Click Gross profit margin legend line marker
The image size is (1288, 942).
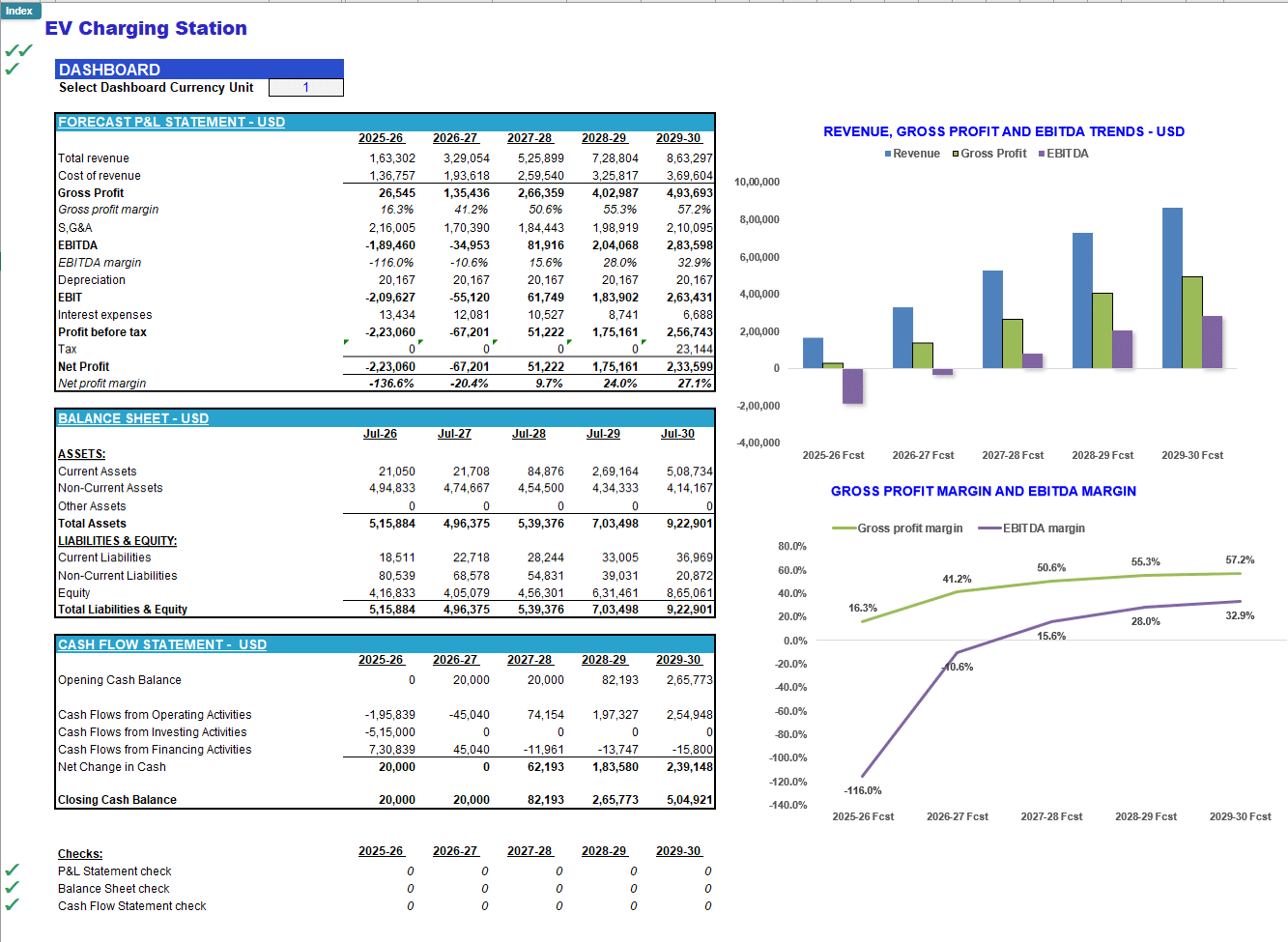tap(844, 528)
